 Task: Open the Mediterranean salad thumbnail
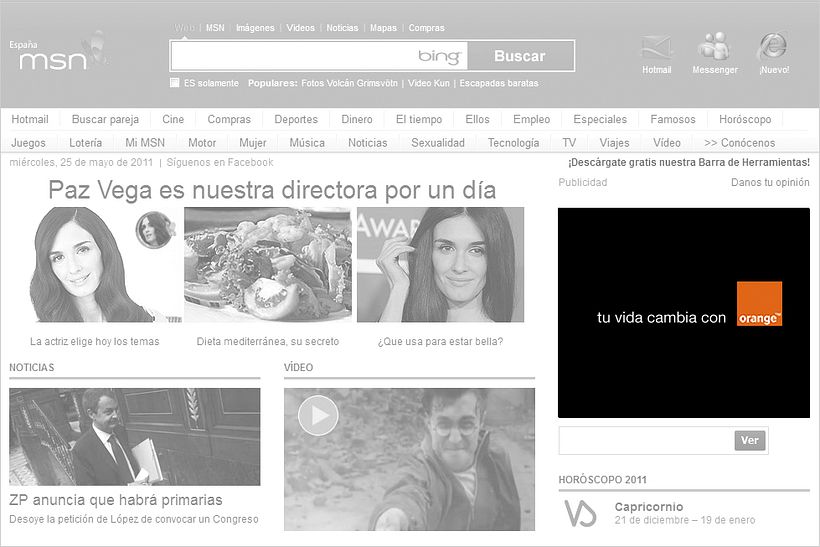click(x=268, y=265)
